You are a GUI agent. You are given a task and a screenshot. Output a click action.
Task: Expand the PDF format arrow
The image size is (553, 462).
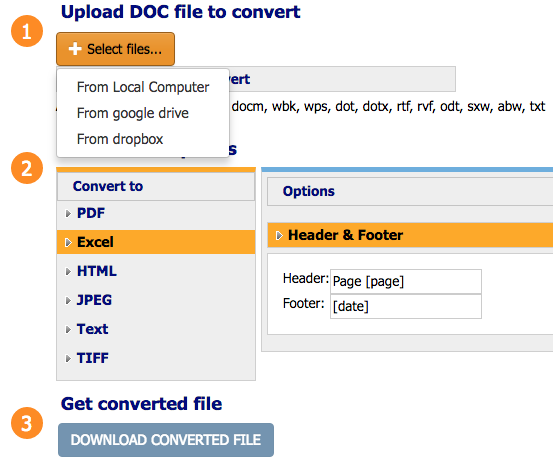pyautogui.click(x=68, y=214)
